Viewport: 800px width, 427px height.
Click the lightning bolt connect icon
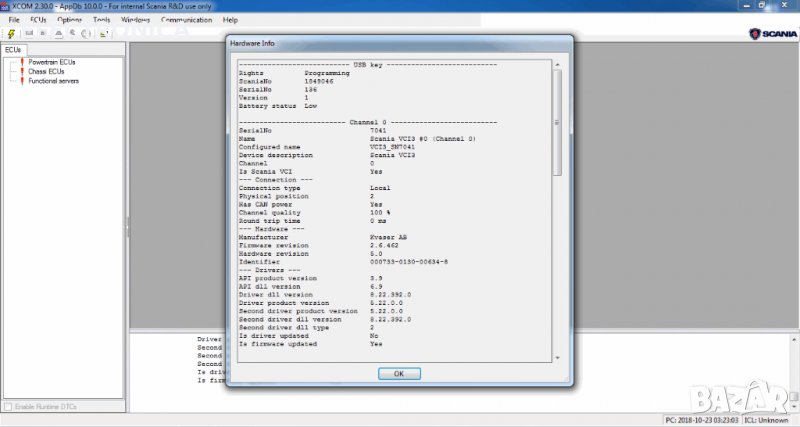[10, 33]
